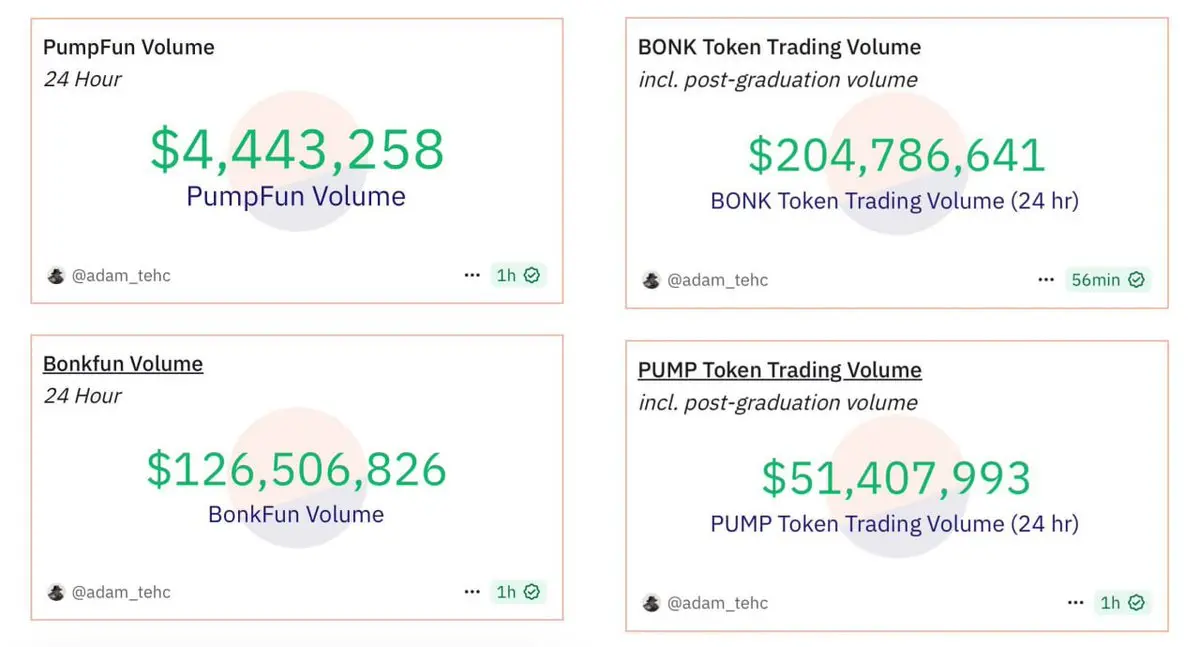1200x647 pixels.
Task: Click the 1h refresh badge on Bonkfun Volume
Action: click(x=518, y=592)
